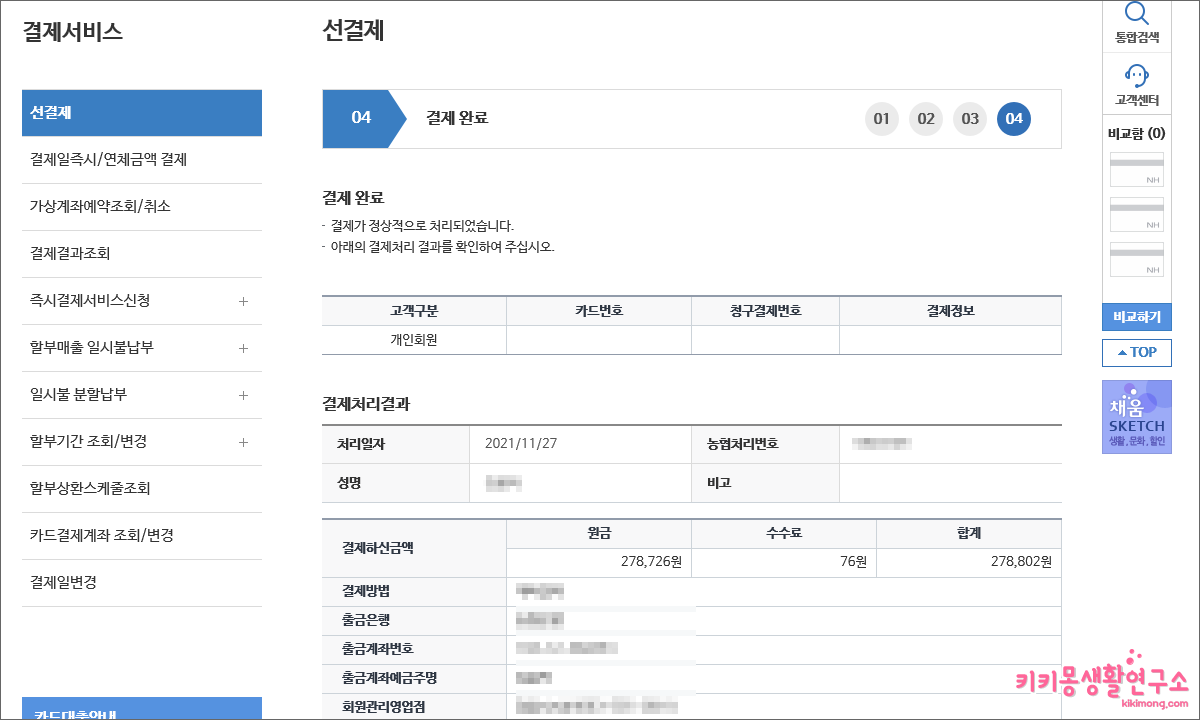Expand the 할부매출 일시불납부 menu
The width and height of the screenshot is (1200, 720).
point(141,348)
